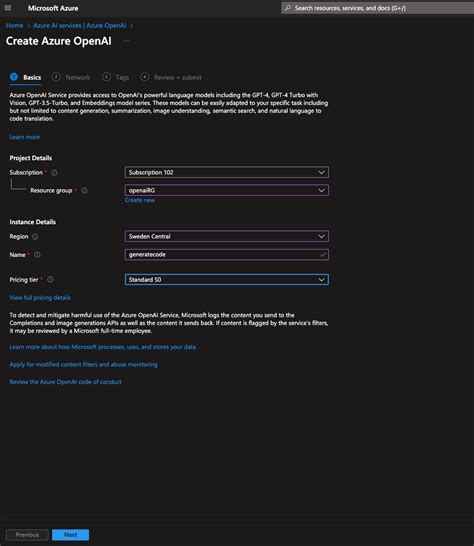The image size is (474, 546).
Task: Click the search magnifier icon
Action: (288, 8)
